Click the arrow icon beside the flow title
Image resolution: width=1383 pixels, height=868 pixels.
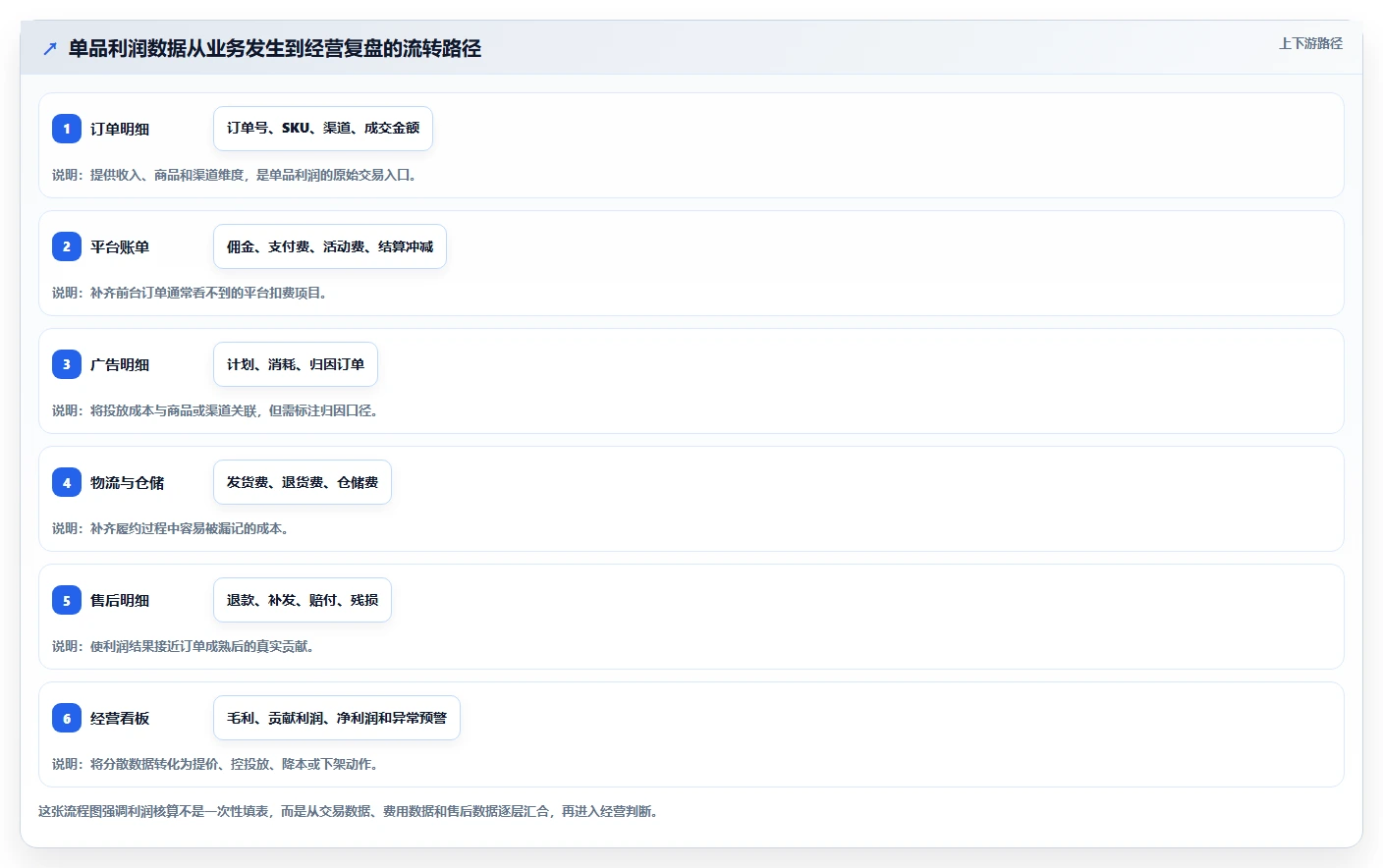point(50,49)
